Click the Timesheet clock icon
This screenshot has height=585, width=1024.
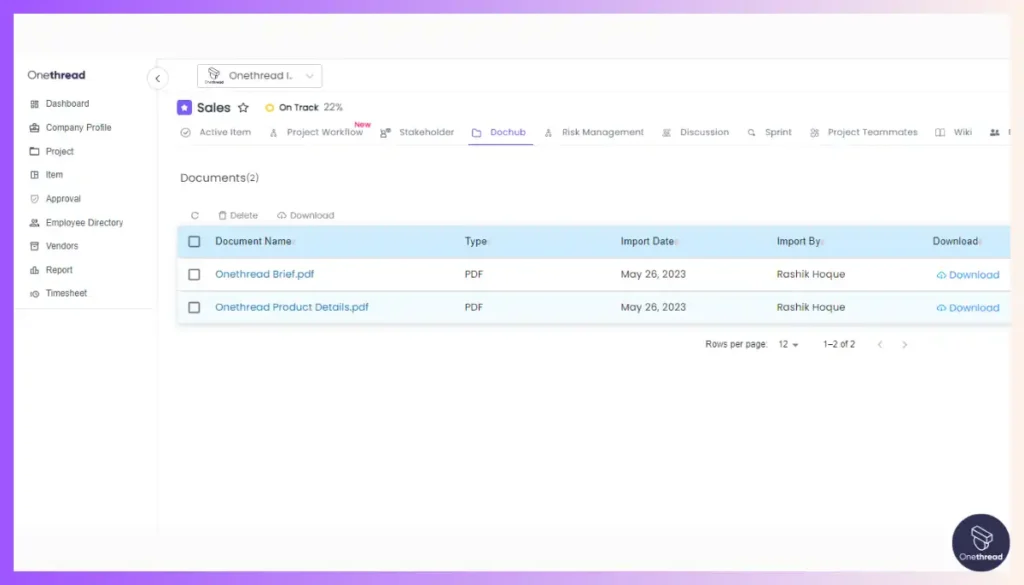pos(35,294)
